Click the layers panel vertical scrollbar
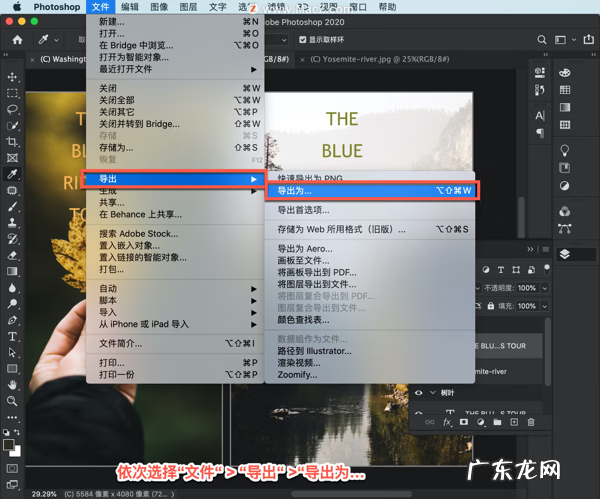The width and height of the screenshot is (600, 499). click(x=548, y=351)
